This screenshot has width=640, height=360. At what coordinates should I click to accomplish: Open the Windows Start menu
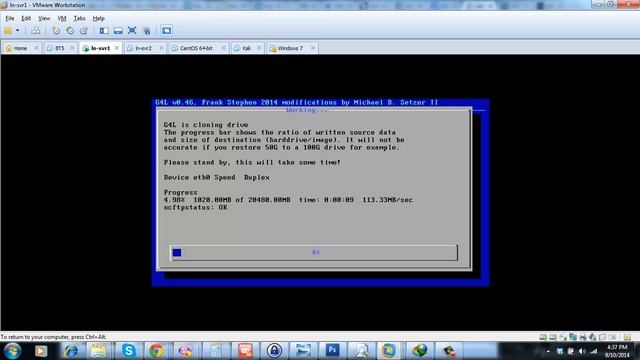(12, 351)
